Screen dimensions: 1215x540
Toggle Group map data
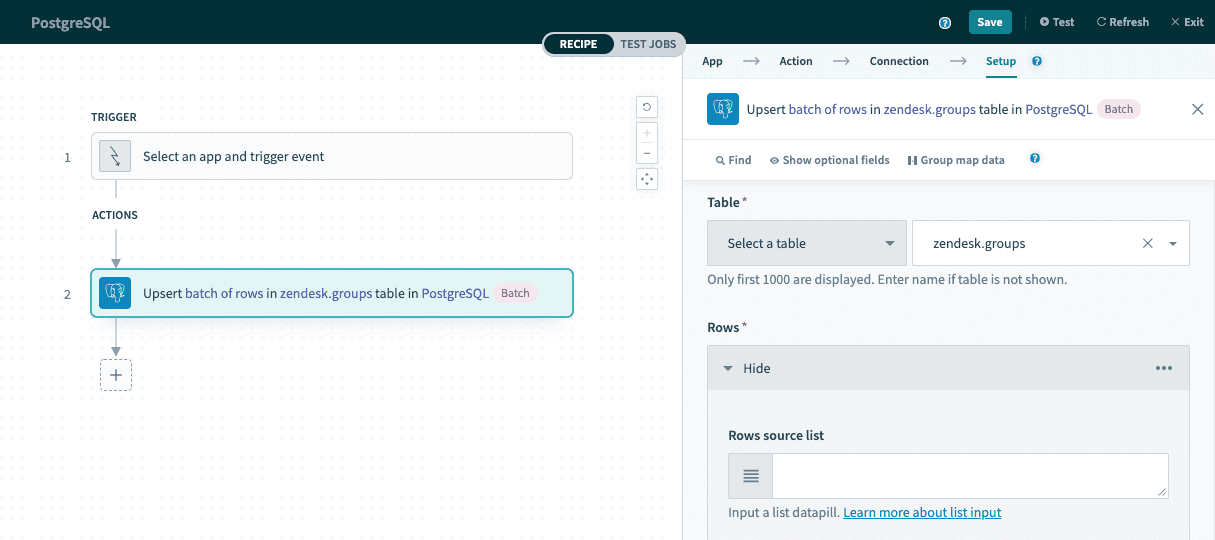point(955,160)
